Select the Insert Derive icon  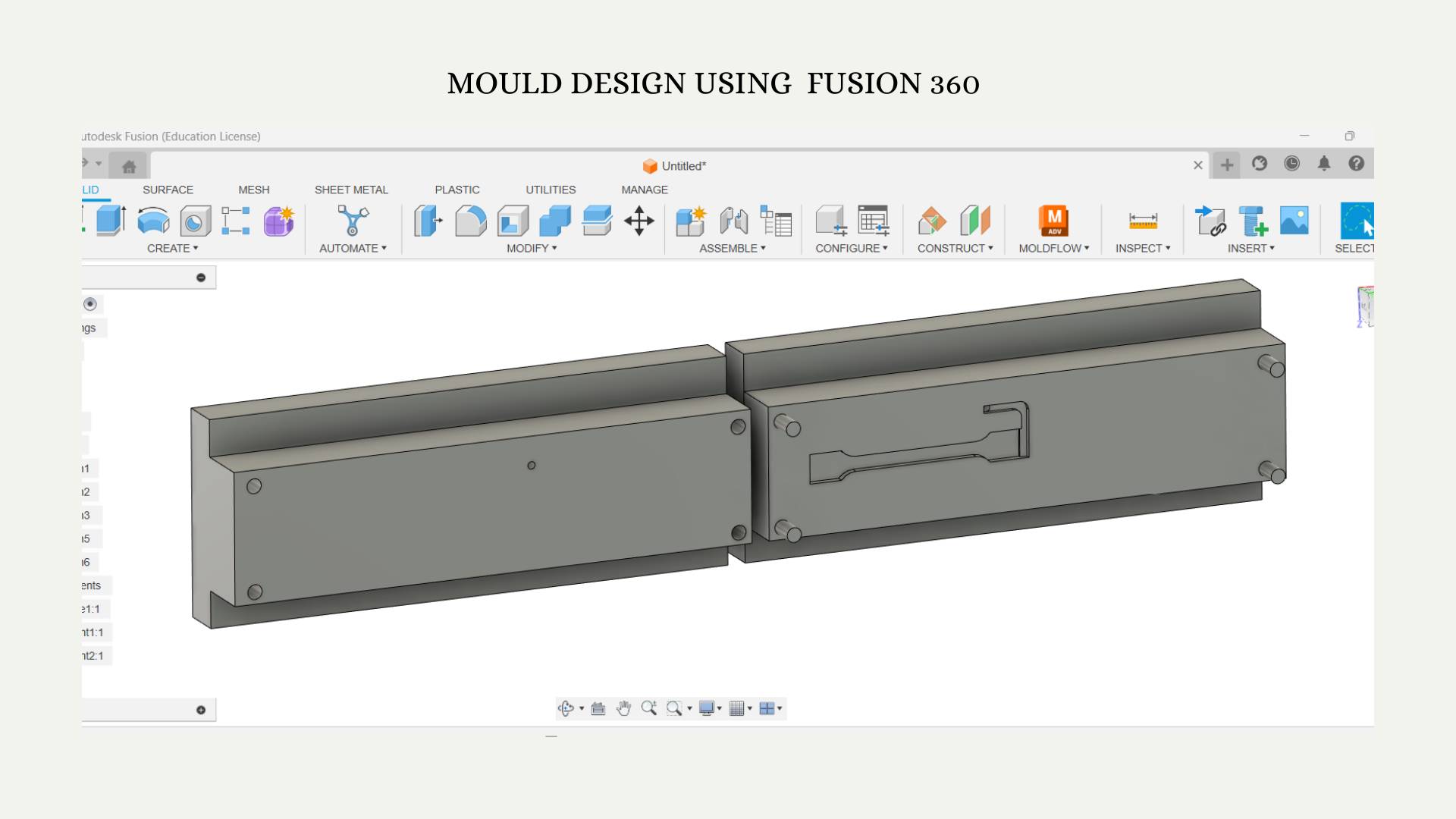[x=1210, y=221]
